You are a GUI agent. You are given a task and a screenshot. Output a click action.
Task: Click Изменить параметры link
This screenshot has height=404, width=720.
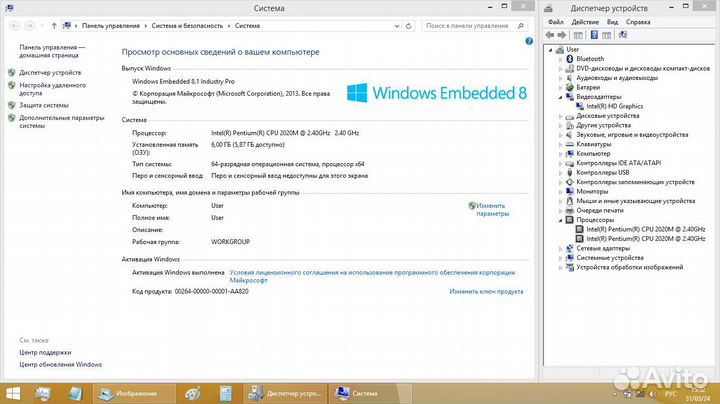pos(492,209)
